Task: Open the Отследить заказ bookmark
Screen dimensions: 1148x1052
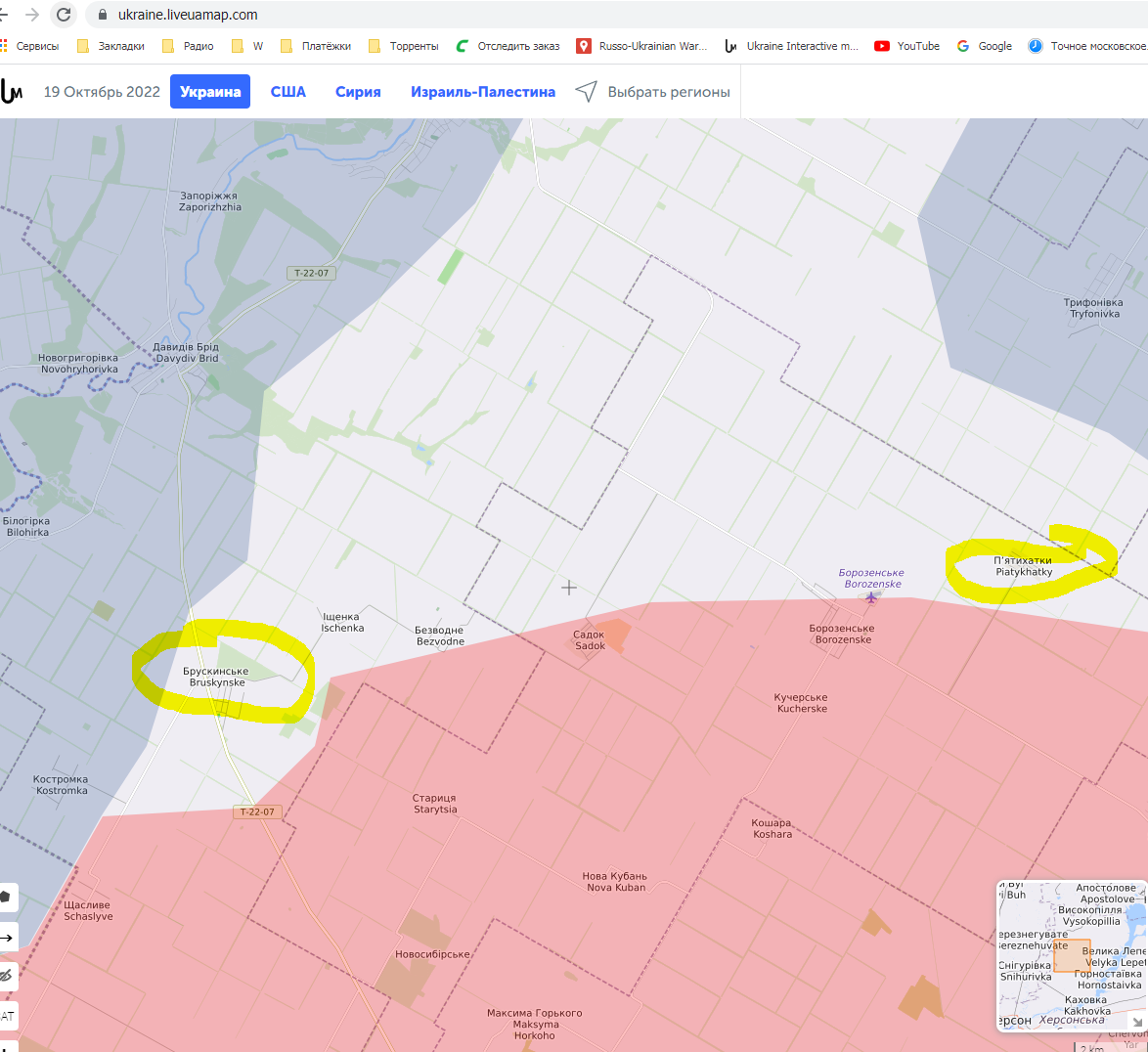Action: [508, 45]
